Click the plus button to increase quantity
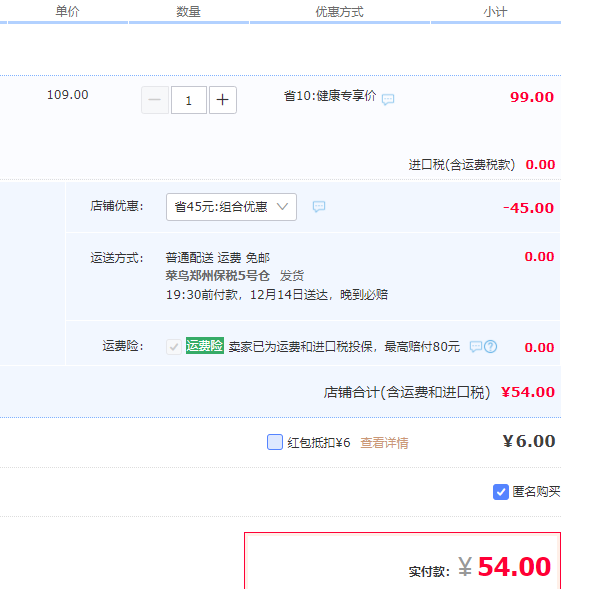 coord(223,100)
